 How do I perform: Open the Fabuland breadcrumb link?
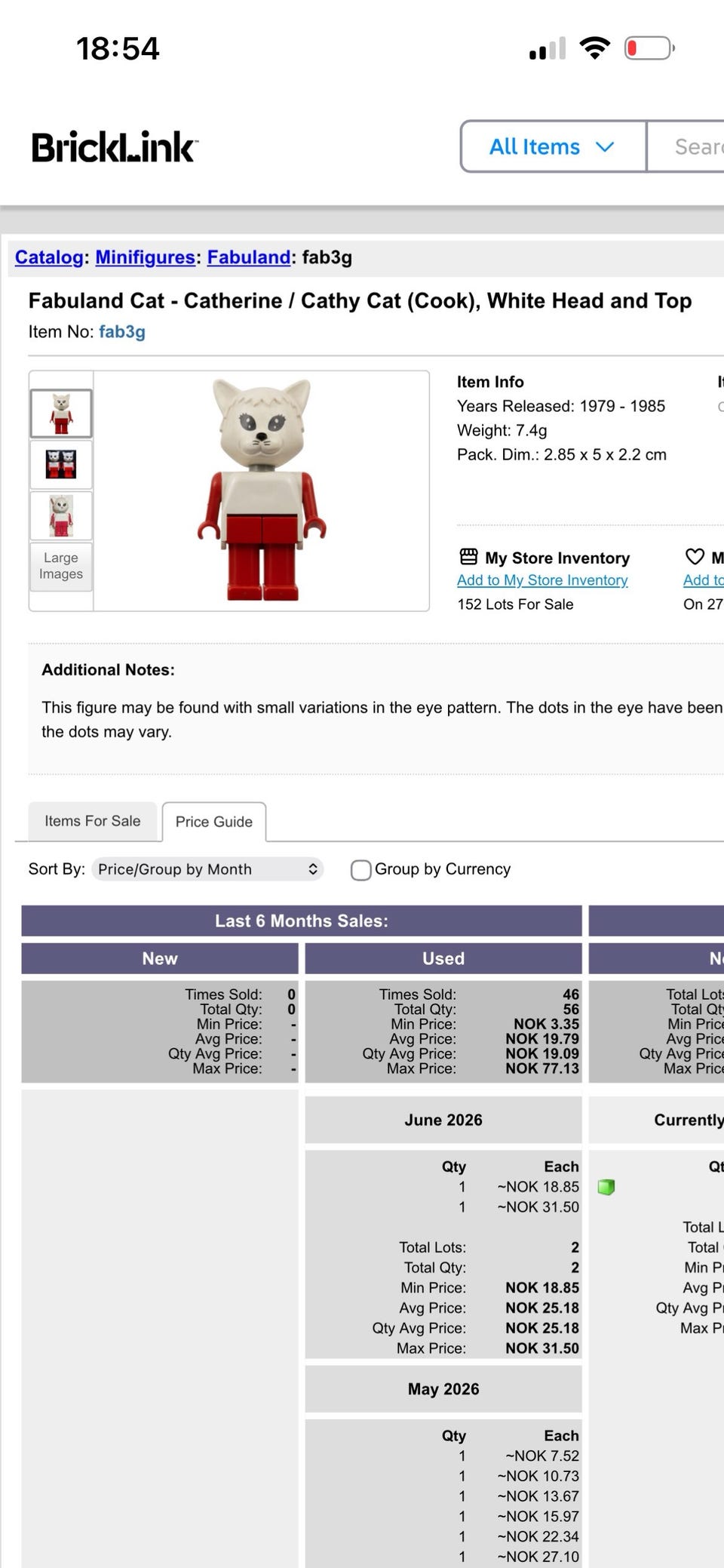(x=249, y=257)
